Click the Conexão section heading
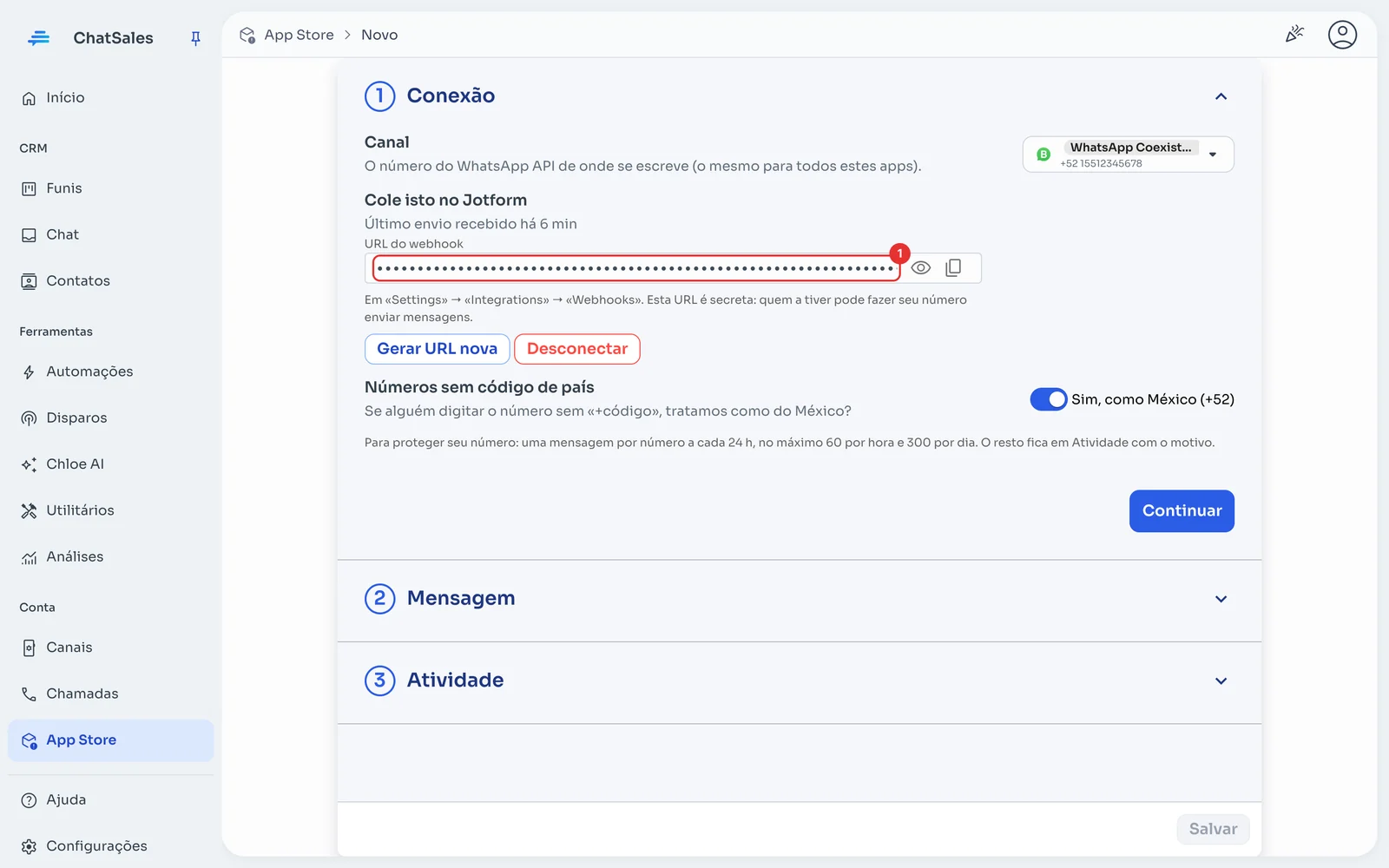 coord(451,95)
